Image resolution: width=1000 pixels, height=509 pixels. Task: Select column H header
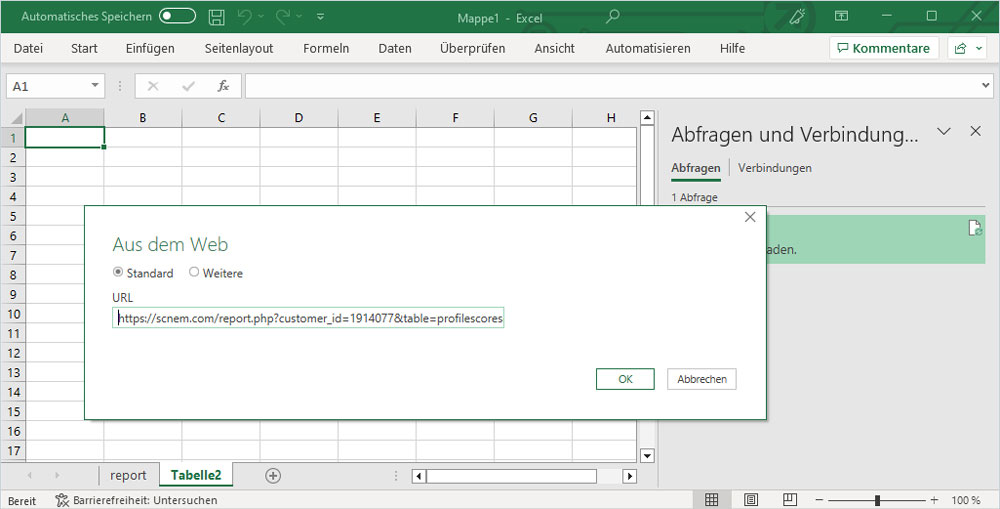pos(611,118)
